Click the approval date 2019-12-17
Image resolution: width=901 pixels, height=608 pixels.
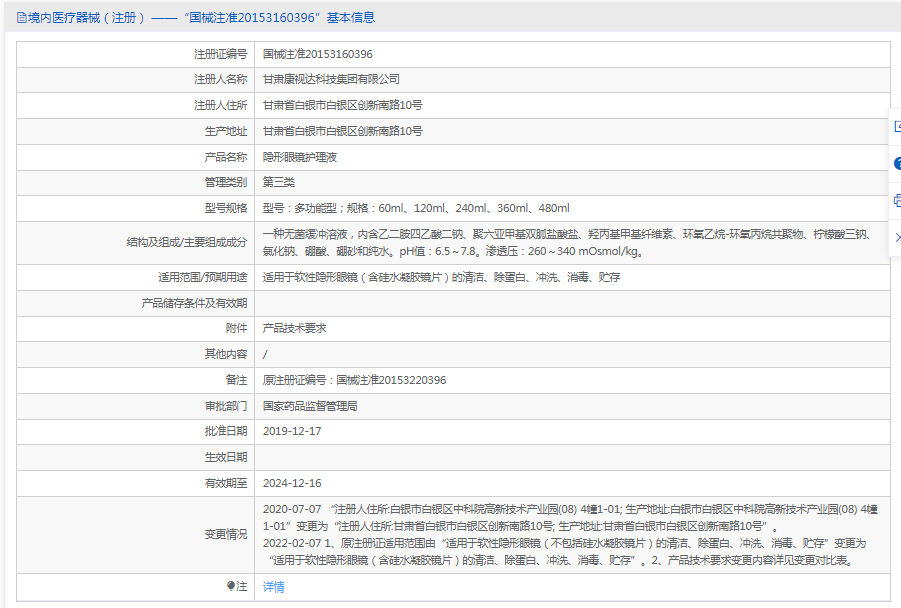[x=292, y=431]
